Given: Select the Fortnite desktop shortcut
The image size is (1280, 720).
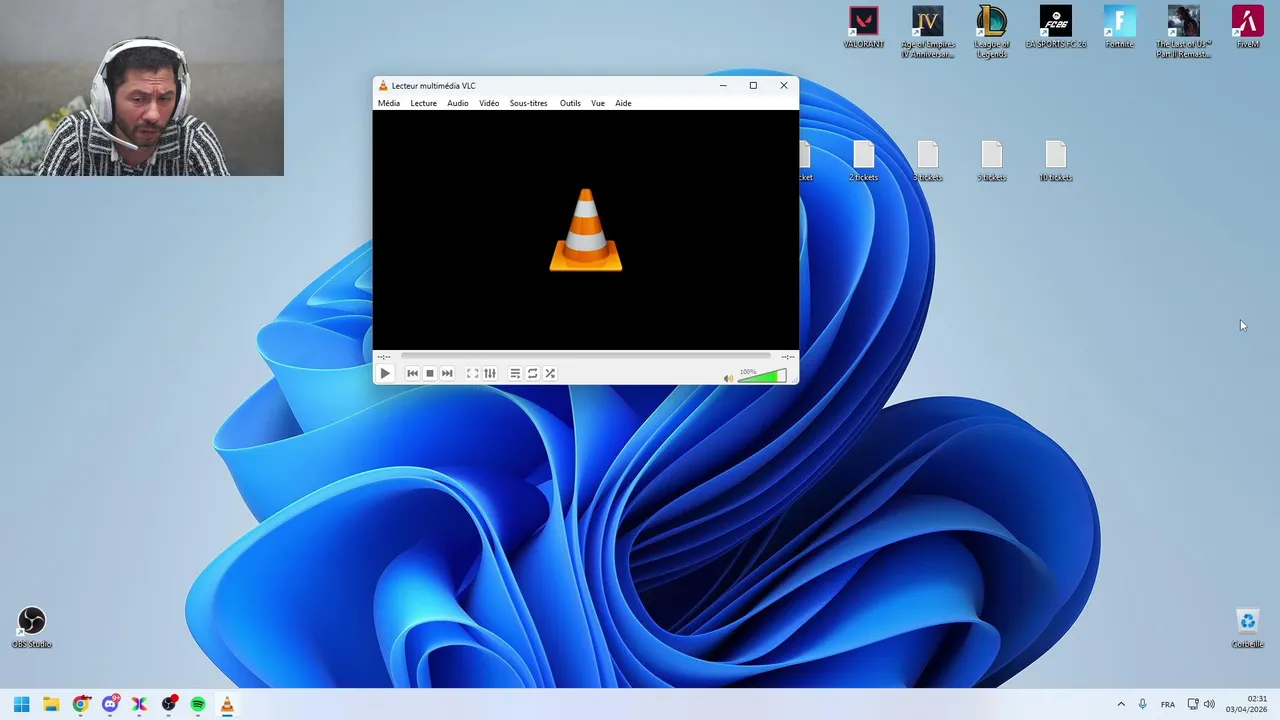Looking at the screenshot, I should [1120, 28].
